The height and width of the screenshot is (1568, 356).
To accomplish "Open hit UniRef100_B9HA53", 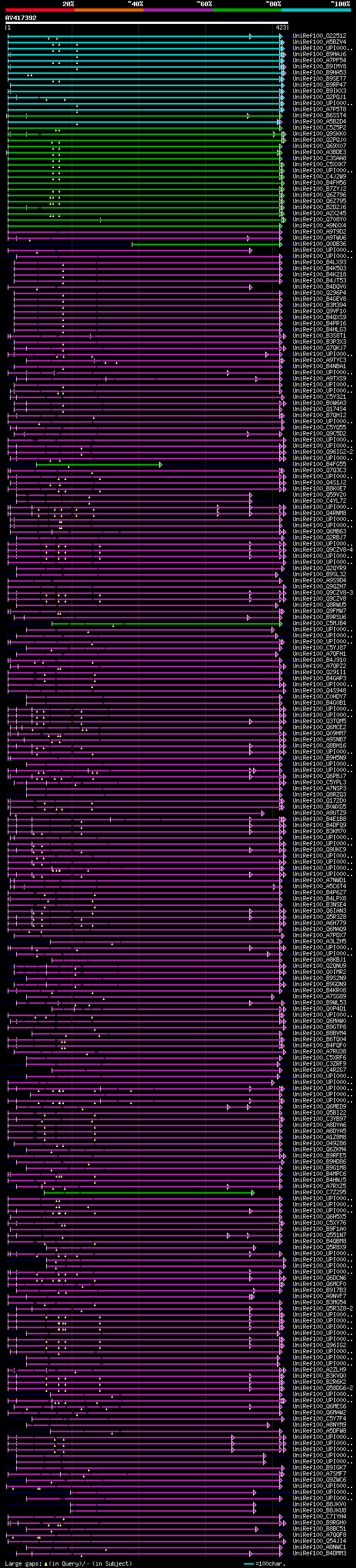I will pyautogui.click(x=319, y=72).
